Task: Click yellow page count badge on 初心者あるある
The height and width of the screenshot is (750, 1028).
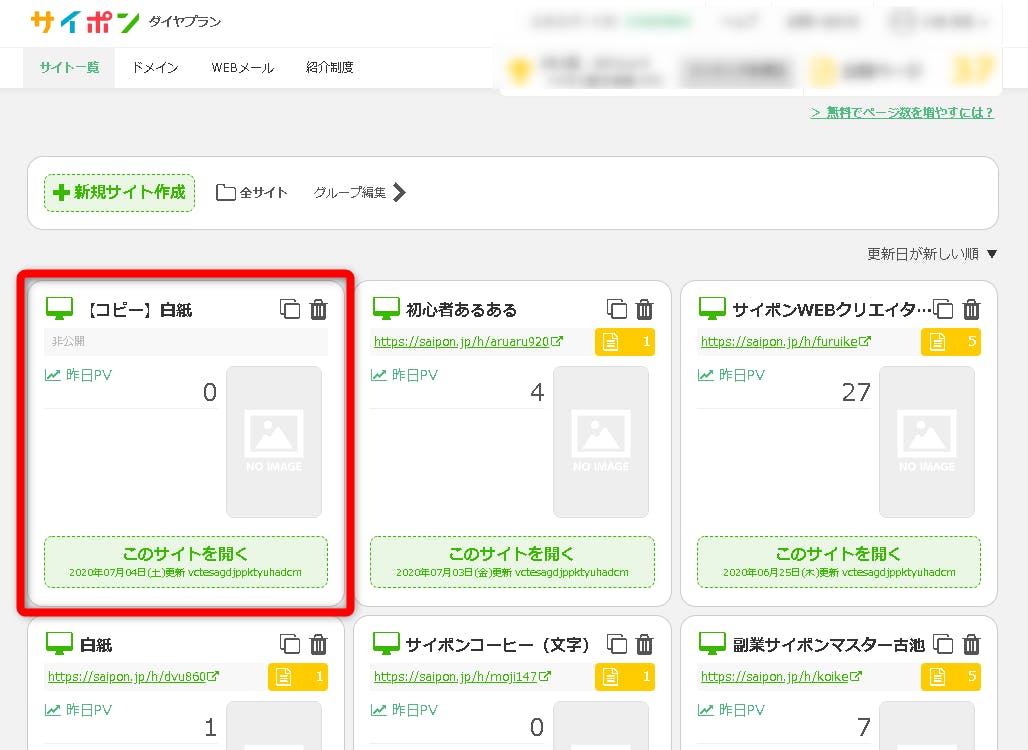Action: click(x=625, y=342)
